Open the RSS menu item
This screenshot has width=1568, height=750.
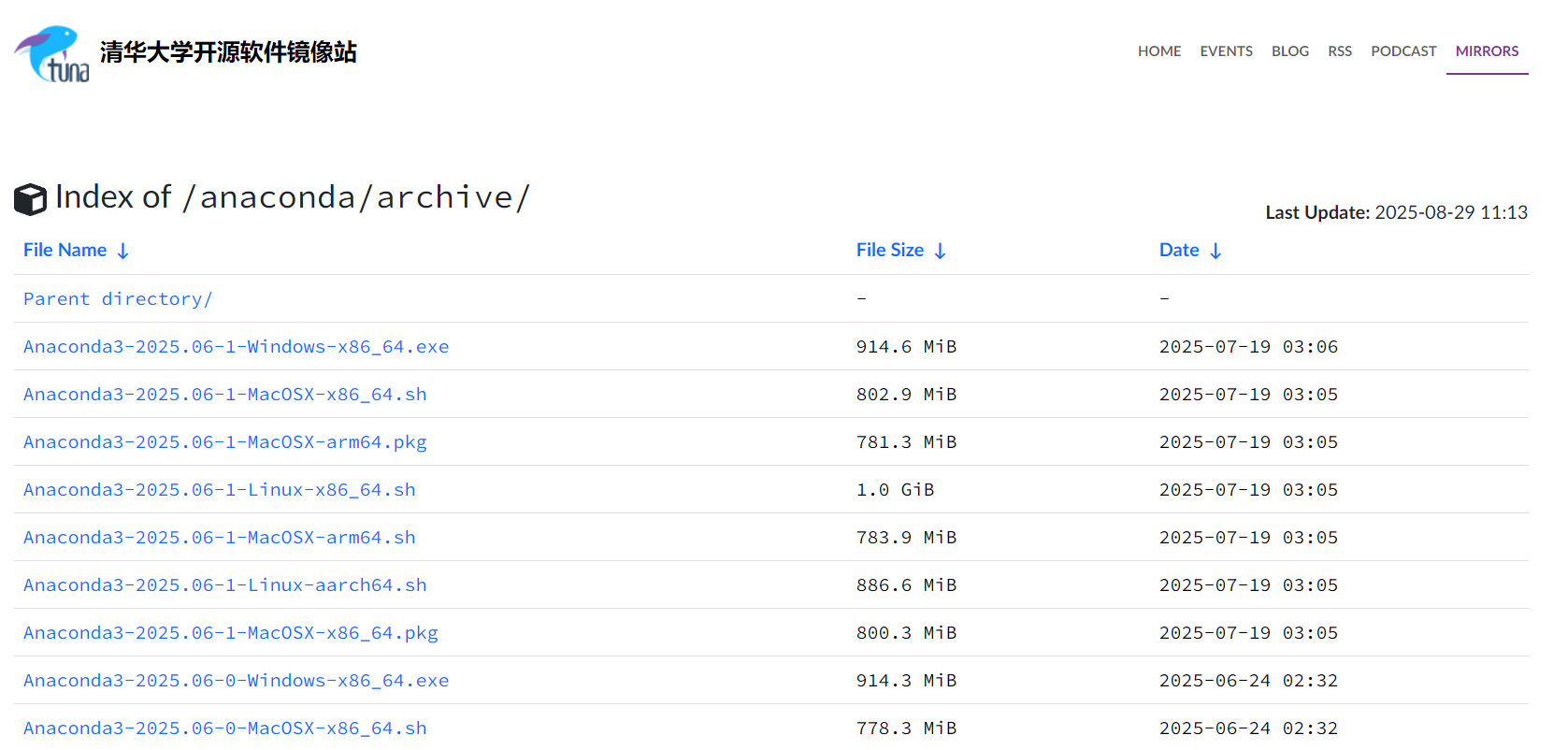(1340, 51)
